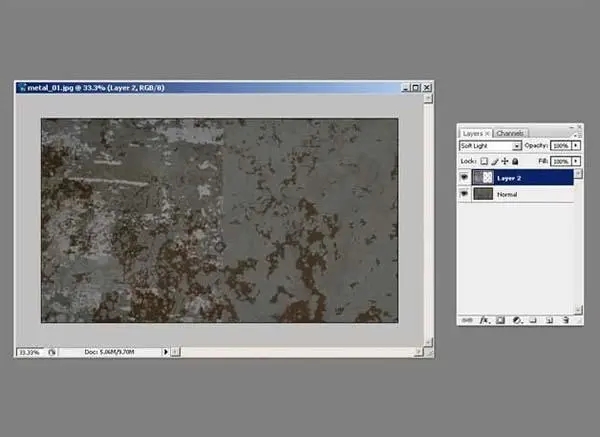Create a new adjustment layer
The width and height of the screenshot is (600, 437).
(x=517, y=320)
